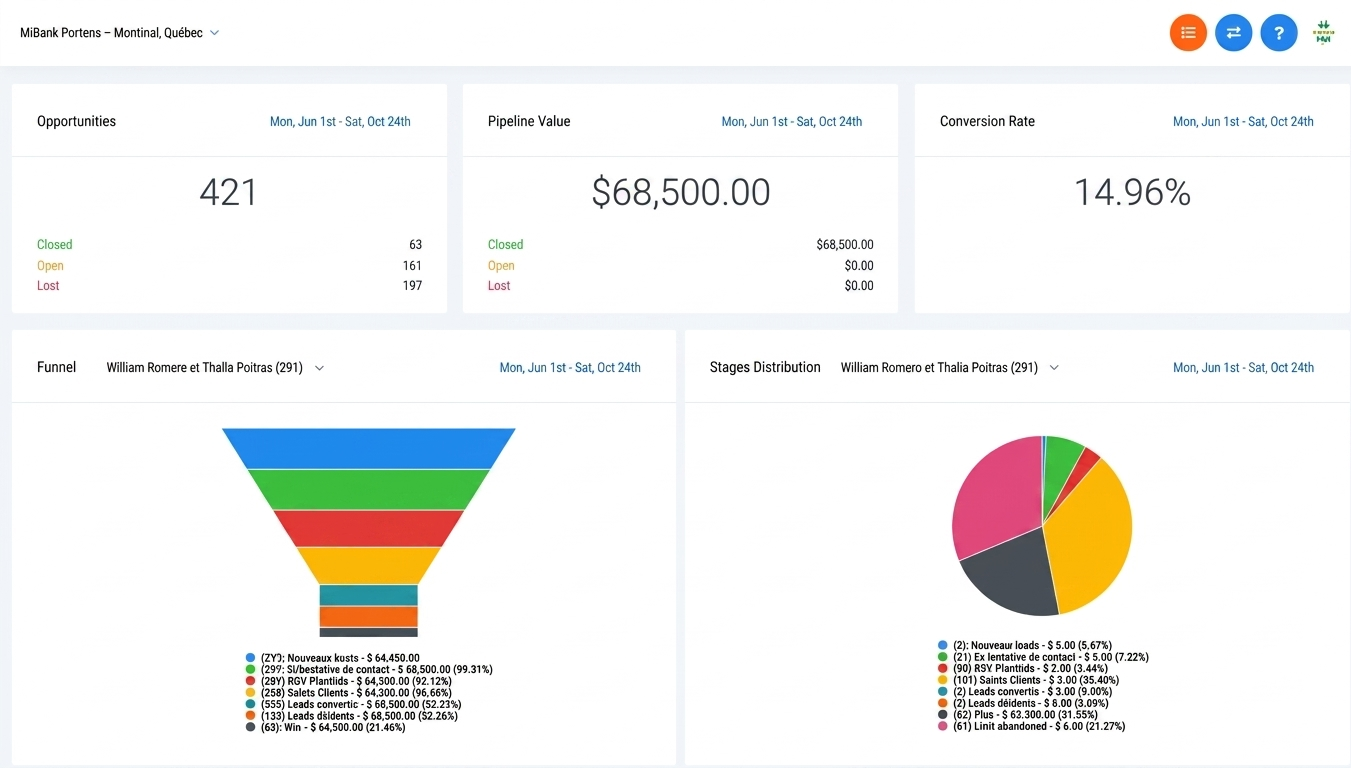The width and height of the screenshot is (1351, 768).
Task: Toggle the Closed series in Opportunities card
Action: (54, 244)
